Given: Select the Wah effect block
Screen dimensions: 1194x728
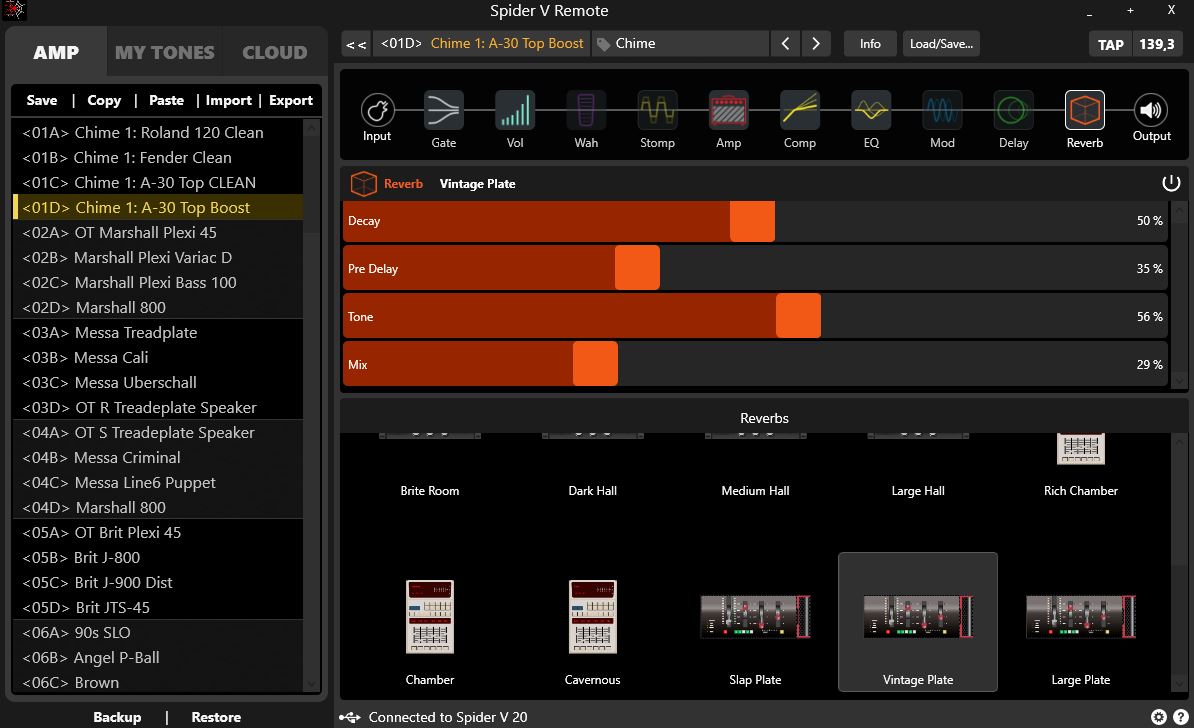Looking at the screenshot, I should coord(586,111).
